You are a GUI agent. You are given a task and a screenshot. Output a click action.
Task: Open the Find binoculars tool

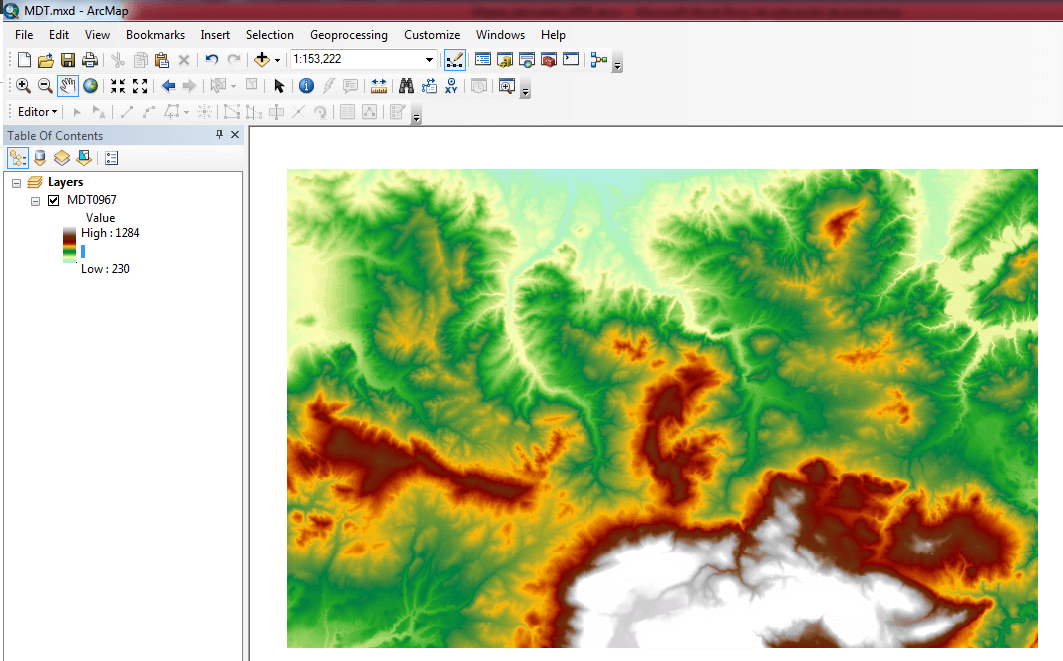pos(406,86)
